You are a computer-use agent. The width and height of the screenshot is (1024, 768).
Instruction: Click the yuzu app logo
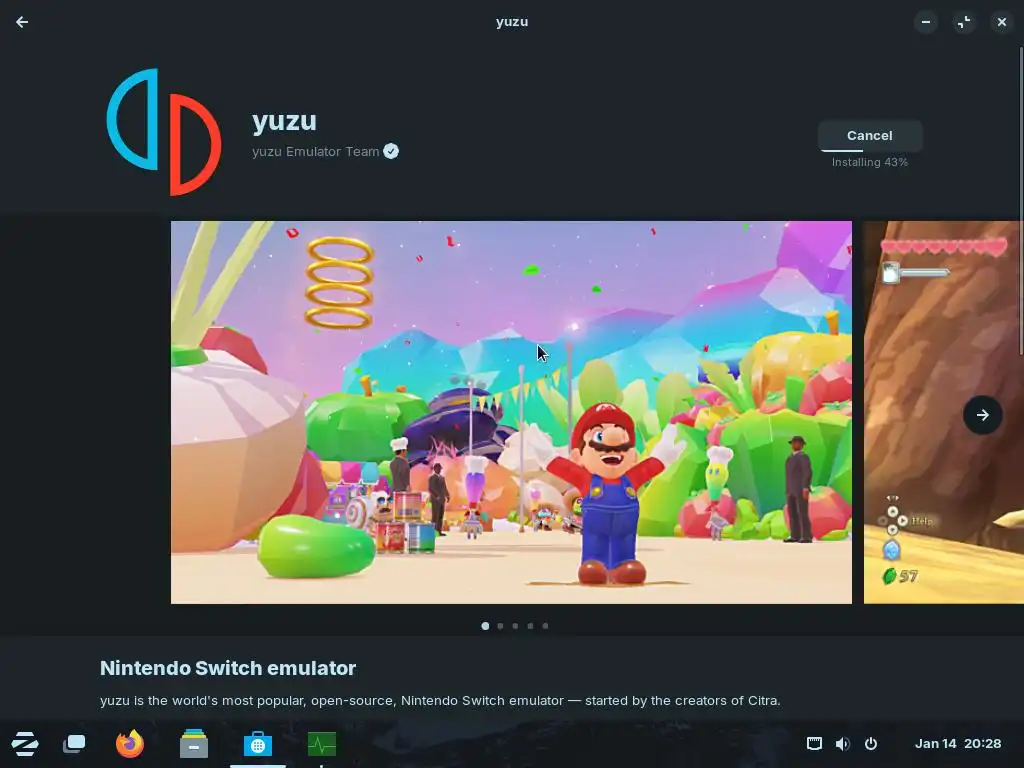pyautogui.click(x=164, y=132)
